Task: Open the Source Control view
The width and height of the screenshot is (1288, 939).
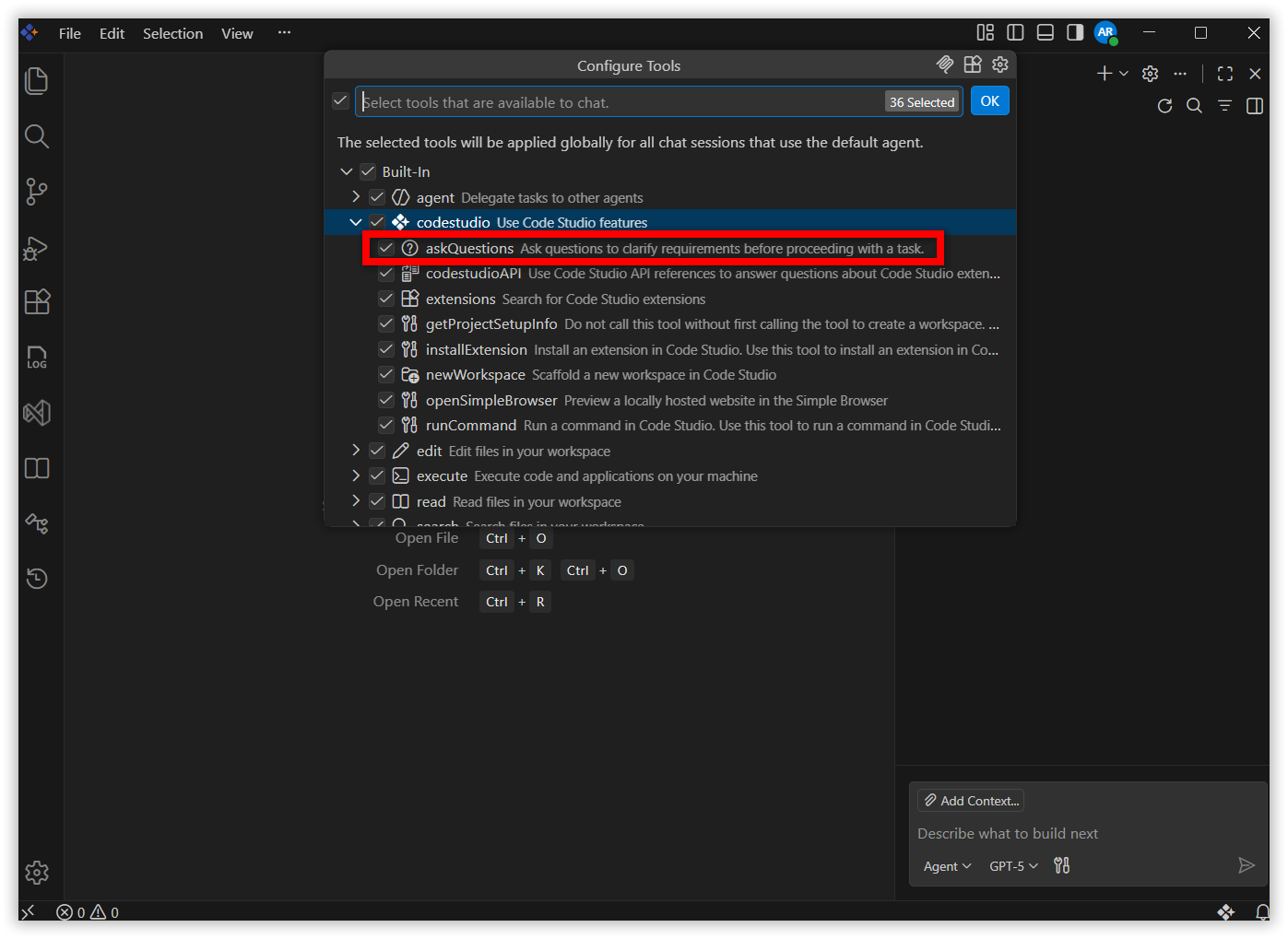Action: click(x=37, y=192)
